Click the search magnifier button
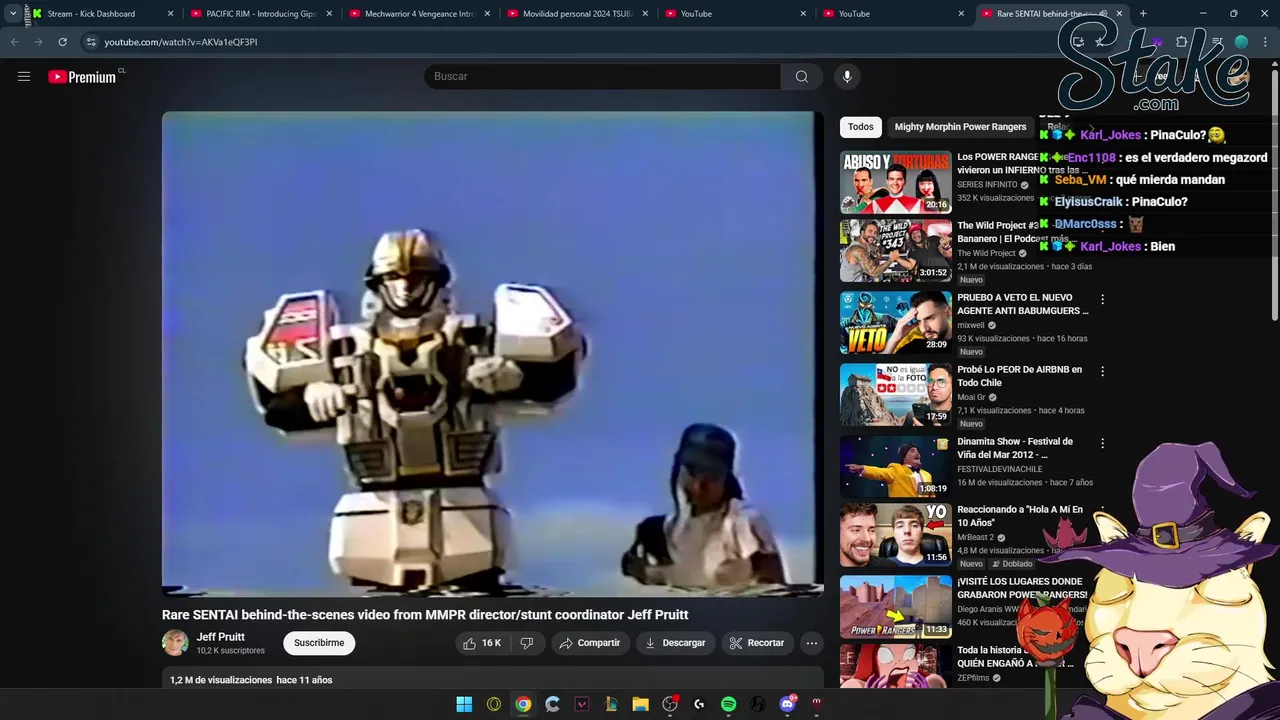Viewport: 1280px width, 720px height. [x=802, y=76]
